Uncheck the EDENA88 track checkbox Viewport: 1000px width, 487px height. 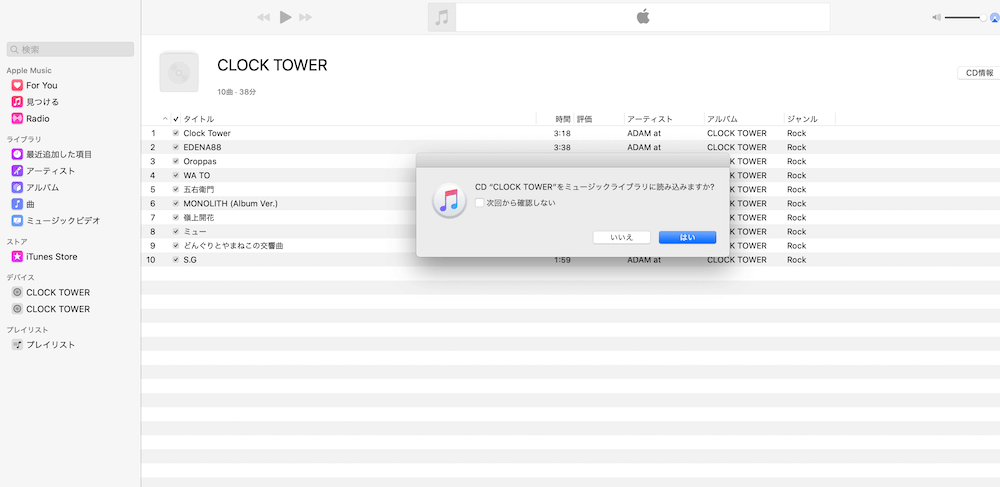pos(176,147)
